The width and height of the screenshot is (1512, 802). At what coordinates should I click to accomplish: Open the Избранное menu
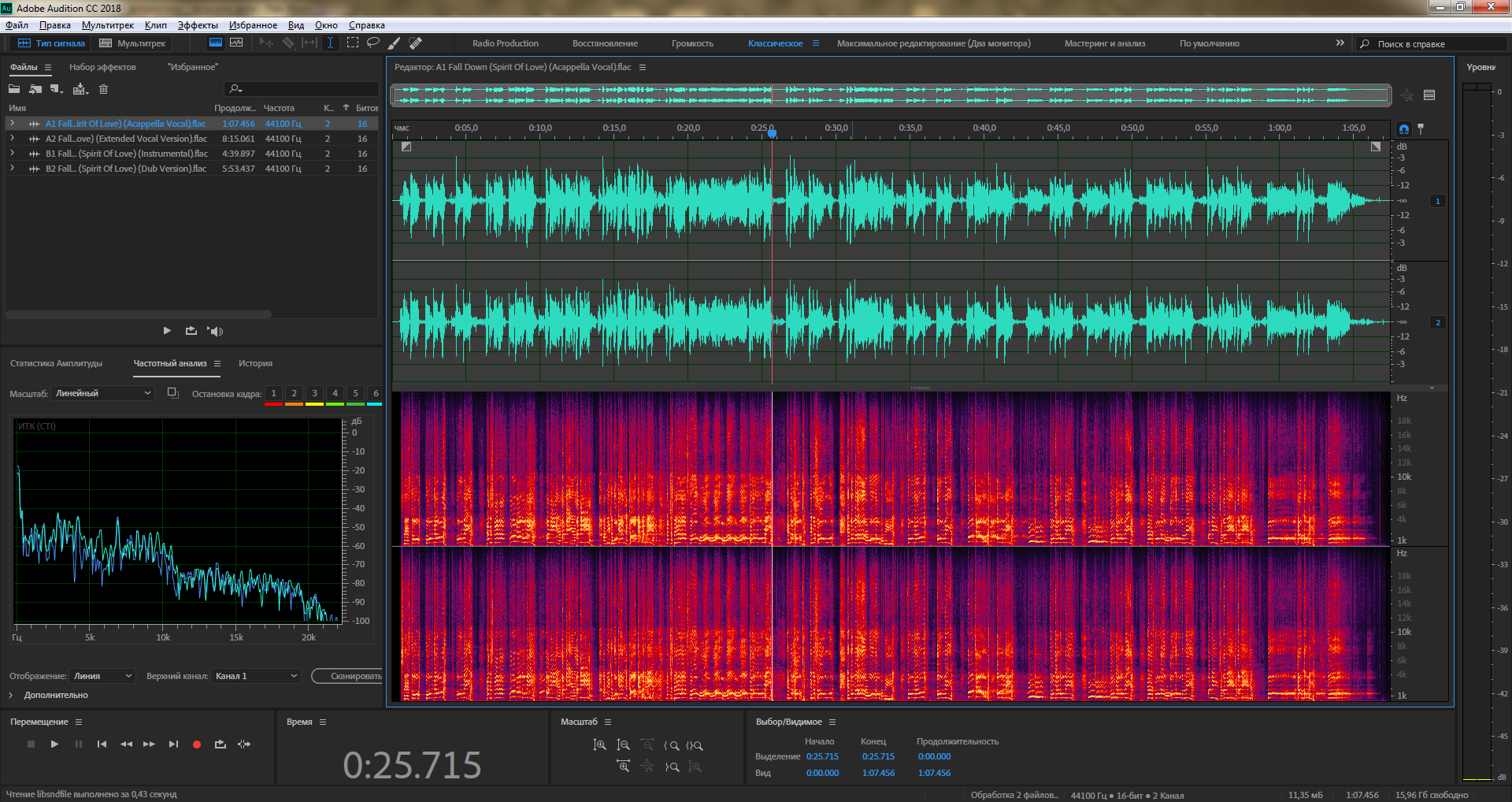[x=253, y=25]
